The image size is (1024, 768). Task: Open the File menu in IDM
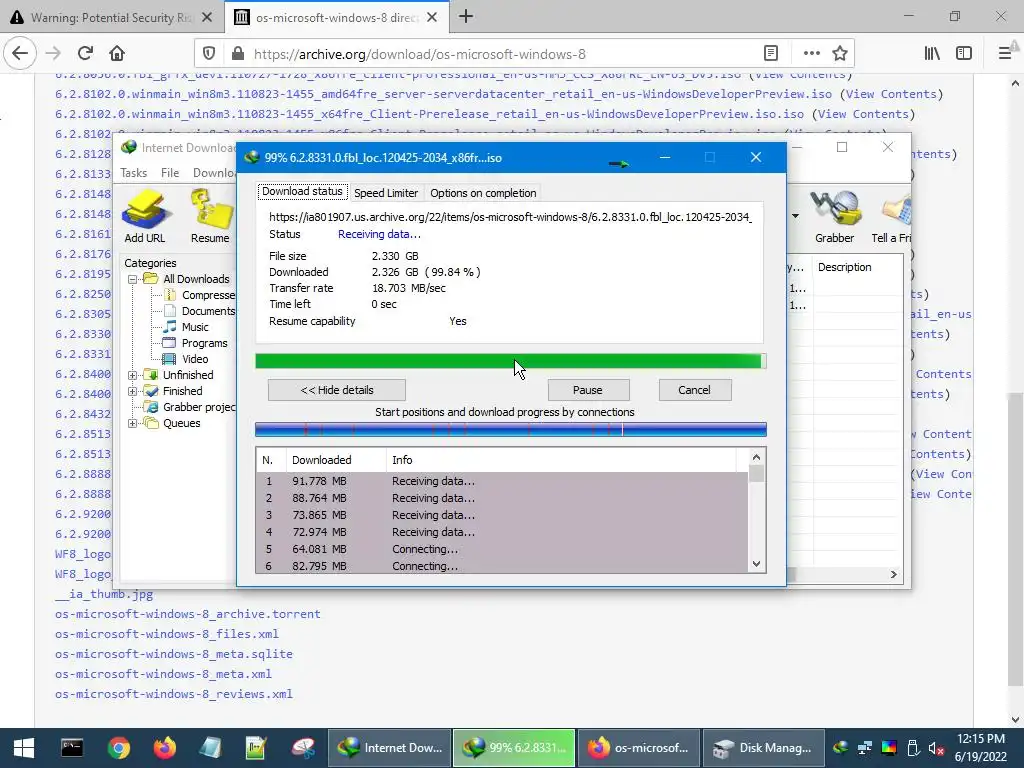coord(170,172)
